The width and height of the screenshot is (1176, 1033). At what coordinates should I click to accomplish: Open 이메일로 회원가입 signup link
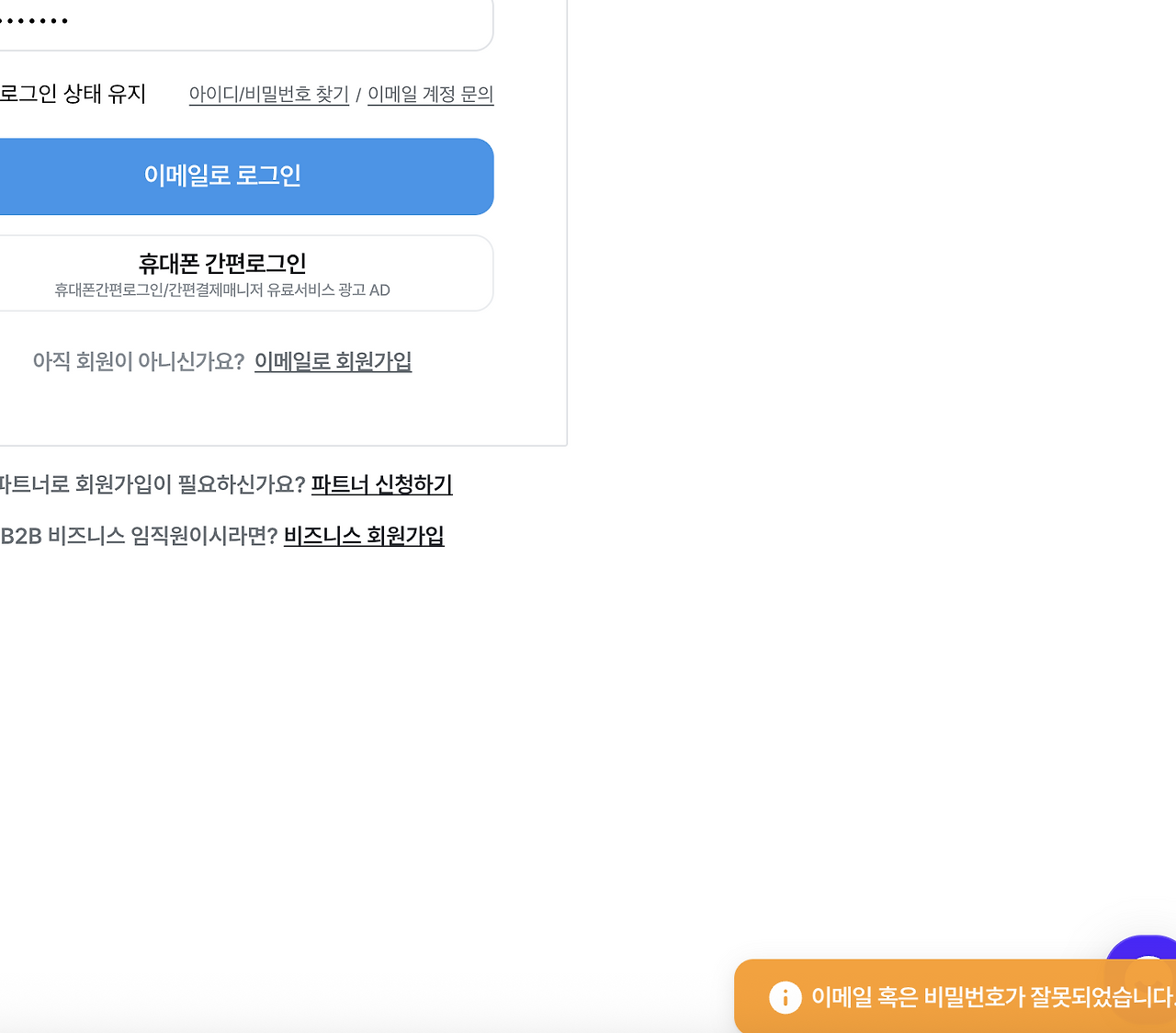333,361
